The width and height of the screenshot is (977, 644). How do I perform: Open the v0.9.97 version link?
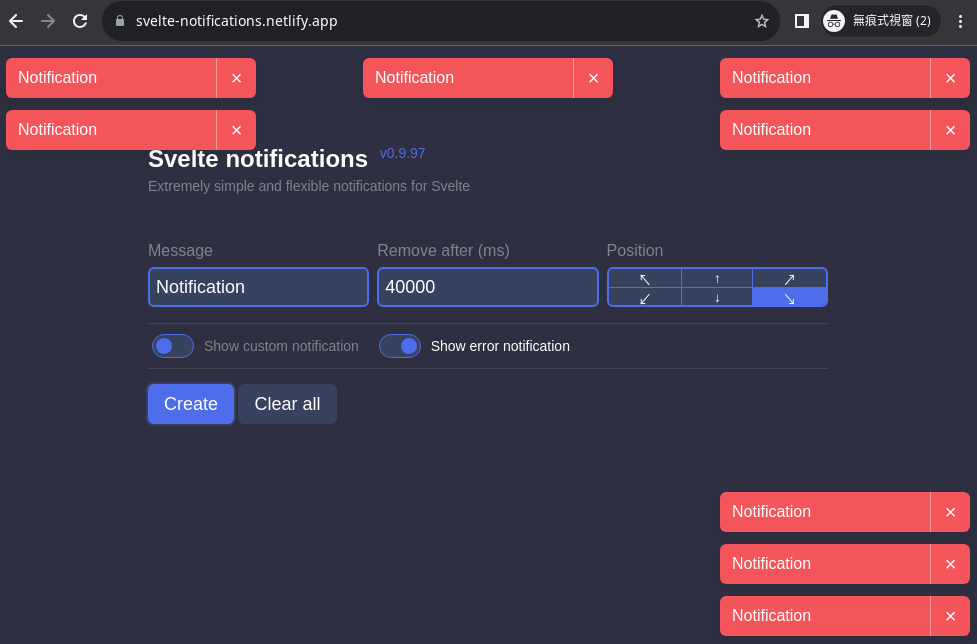coord(403,153)
